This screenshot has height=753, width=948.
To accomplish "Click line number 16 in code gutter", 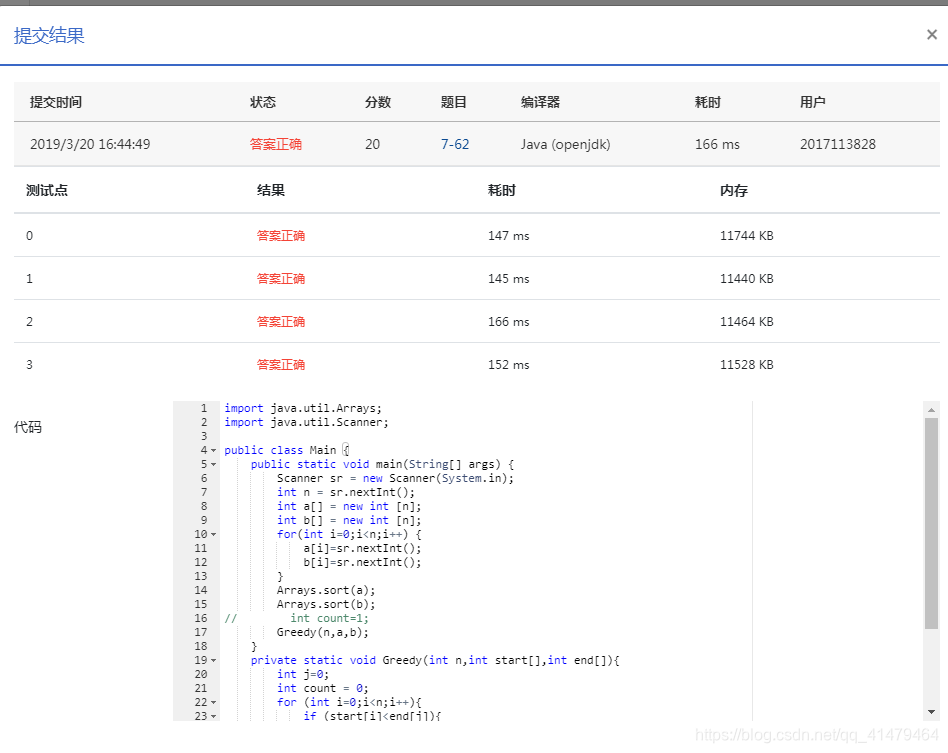I will point(201,618).
